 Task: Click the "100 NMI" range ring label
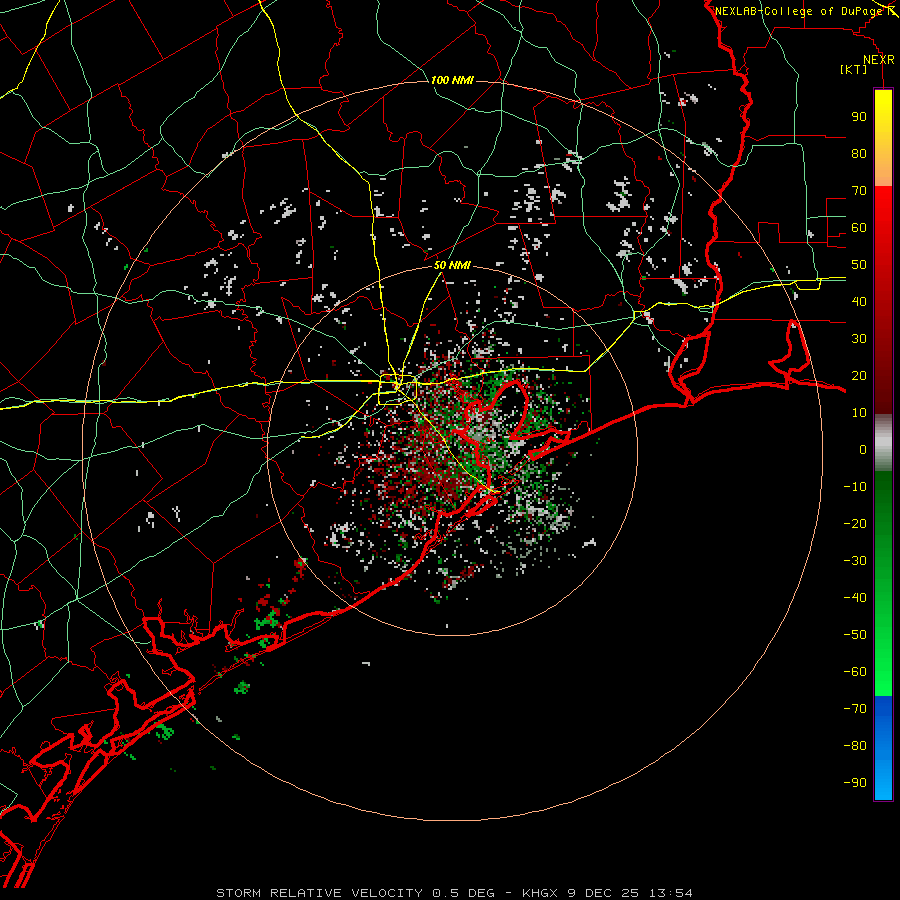click(x=452, y=80)
